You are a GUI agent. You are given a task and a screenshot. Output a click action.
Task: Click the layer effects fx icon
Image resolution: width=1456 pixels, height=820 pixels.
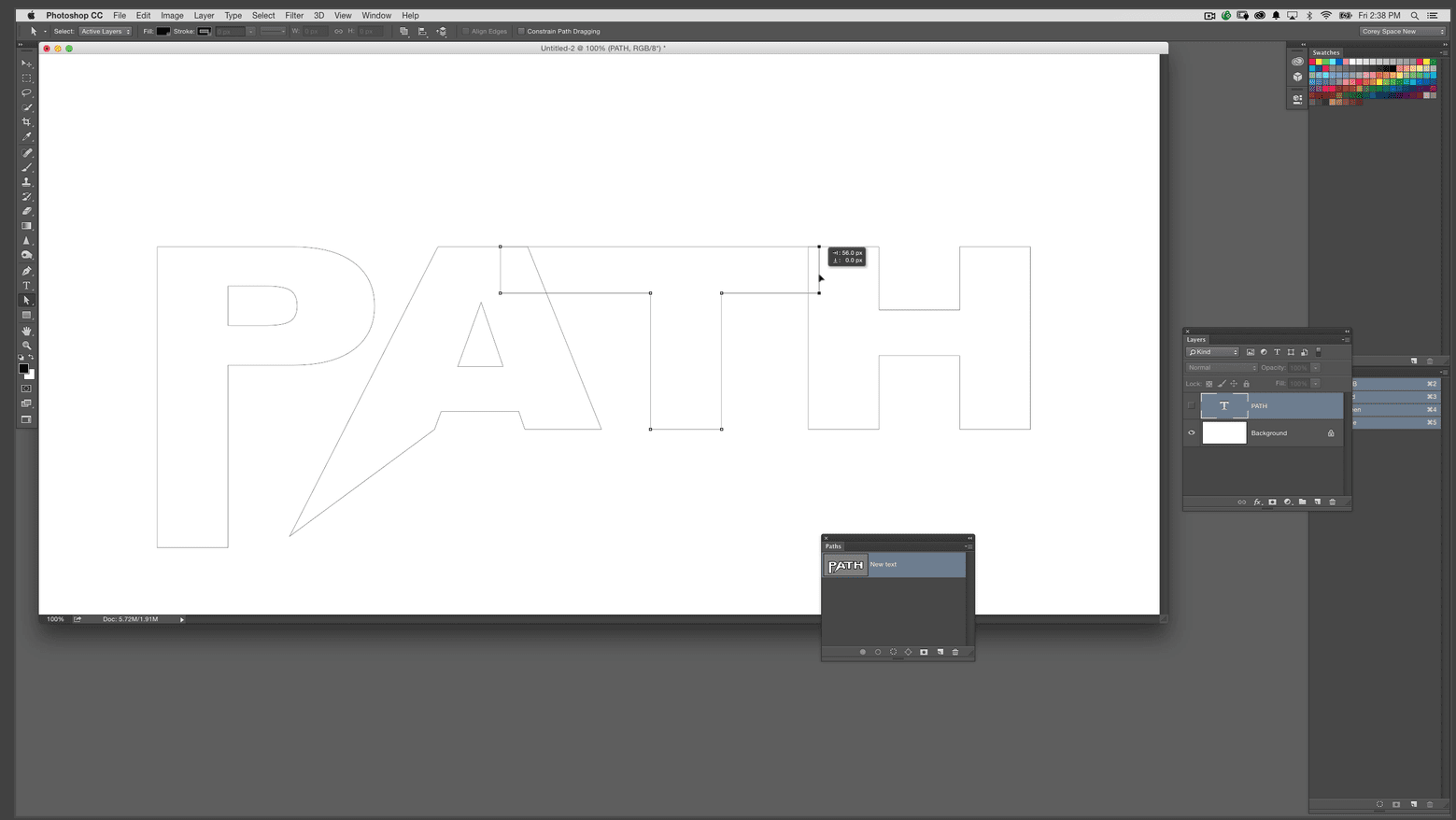pyautogui.click(x=1257, y=502)
